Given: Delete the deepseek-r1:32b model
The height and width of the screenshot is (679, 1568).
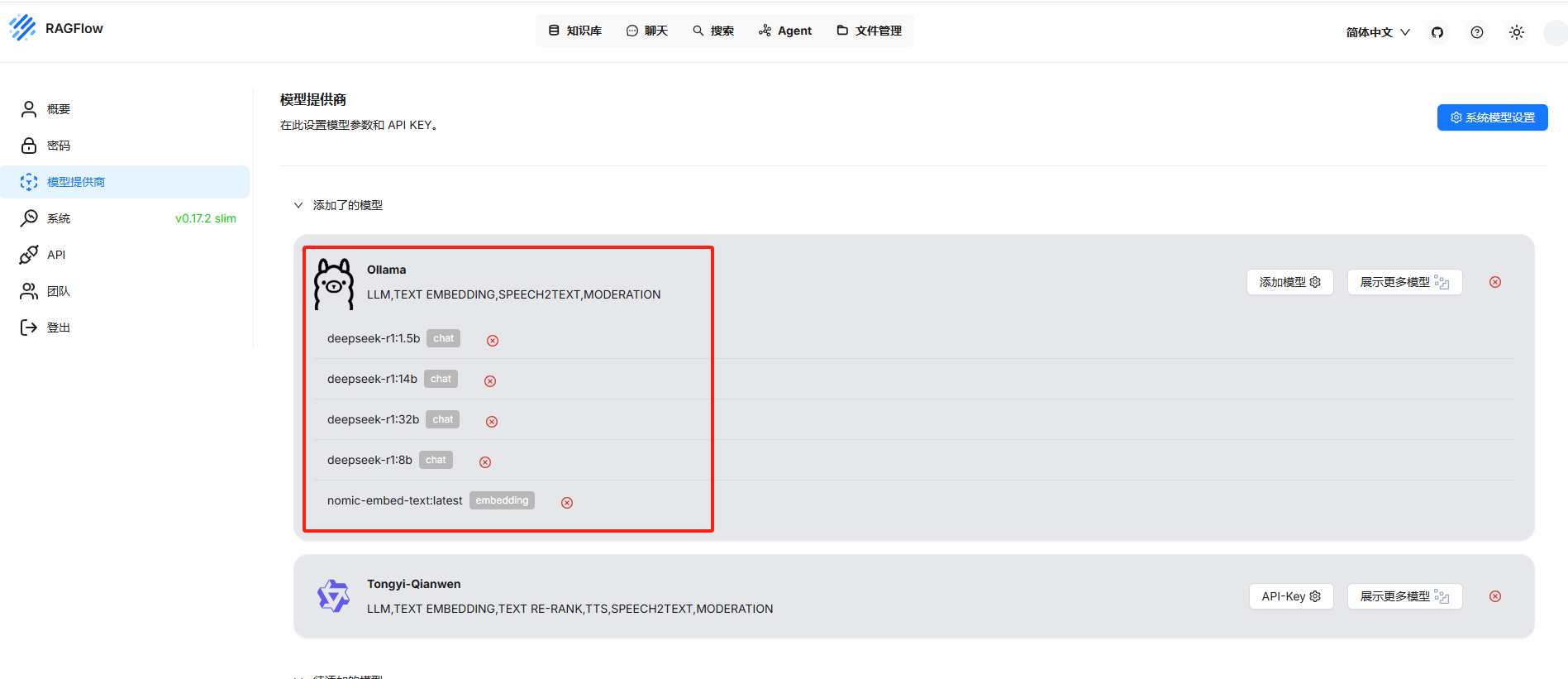Looking at the screenshot, I should click(x=492, y=422).
